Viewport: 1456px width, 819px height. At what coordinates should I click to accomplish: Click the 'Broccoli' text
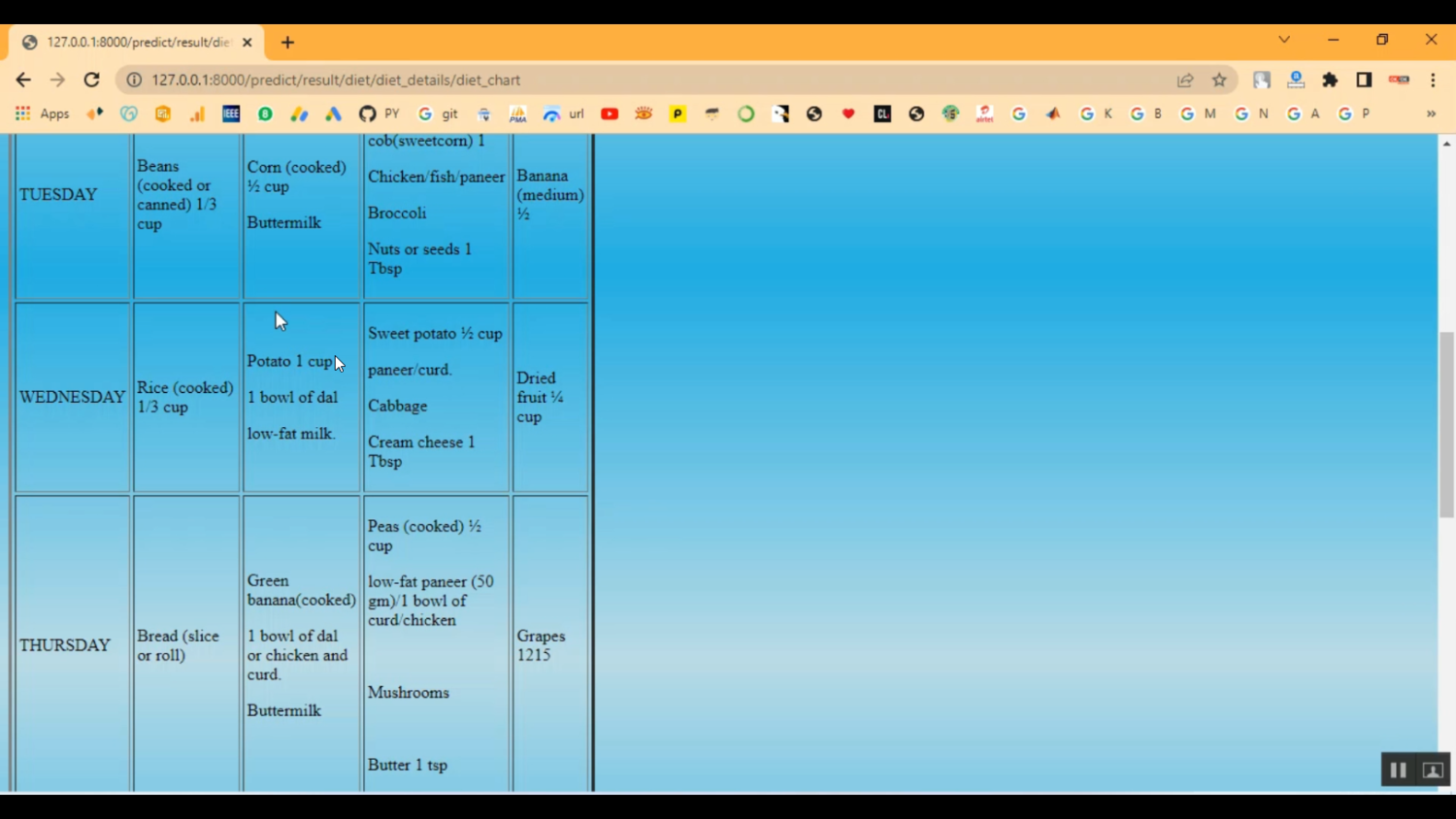pyautogui.click(x=397, y=213)
